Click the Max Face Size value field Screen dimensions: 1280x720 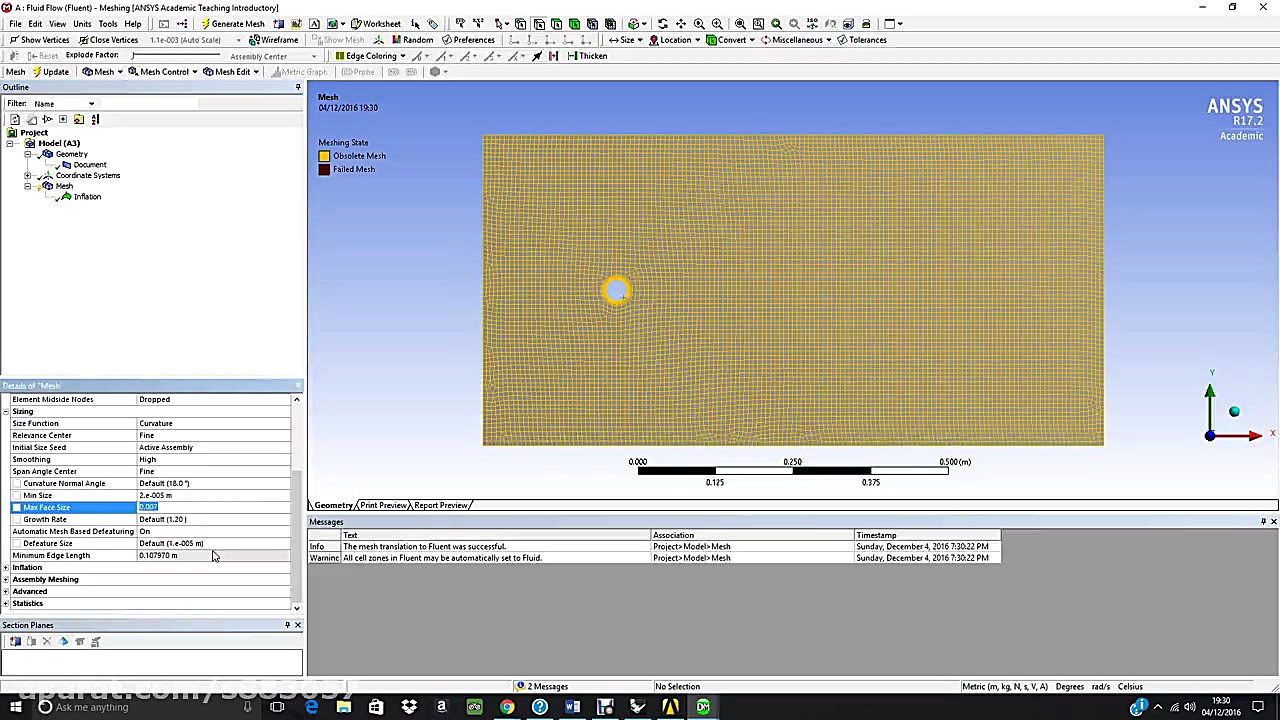coord(214,507)
